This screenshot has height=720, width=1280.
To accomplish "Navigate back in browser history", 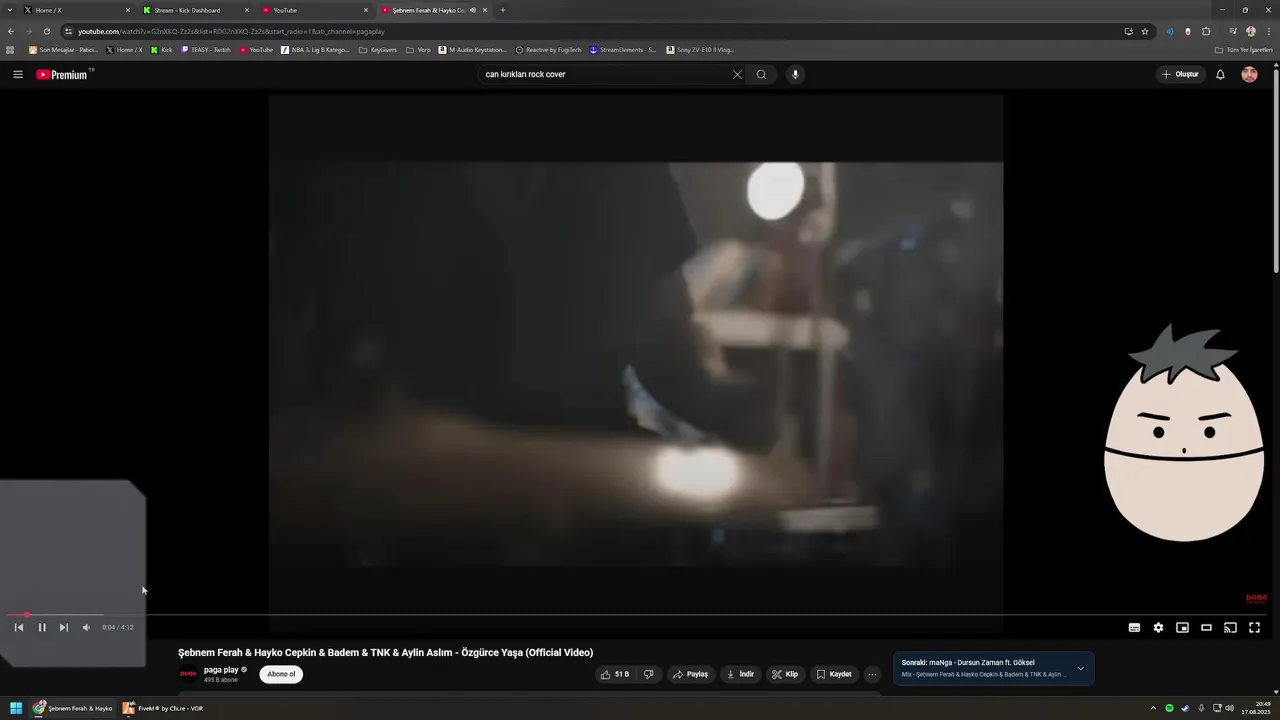I will [x=11, y=31].
